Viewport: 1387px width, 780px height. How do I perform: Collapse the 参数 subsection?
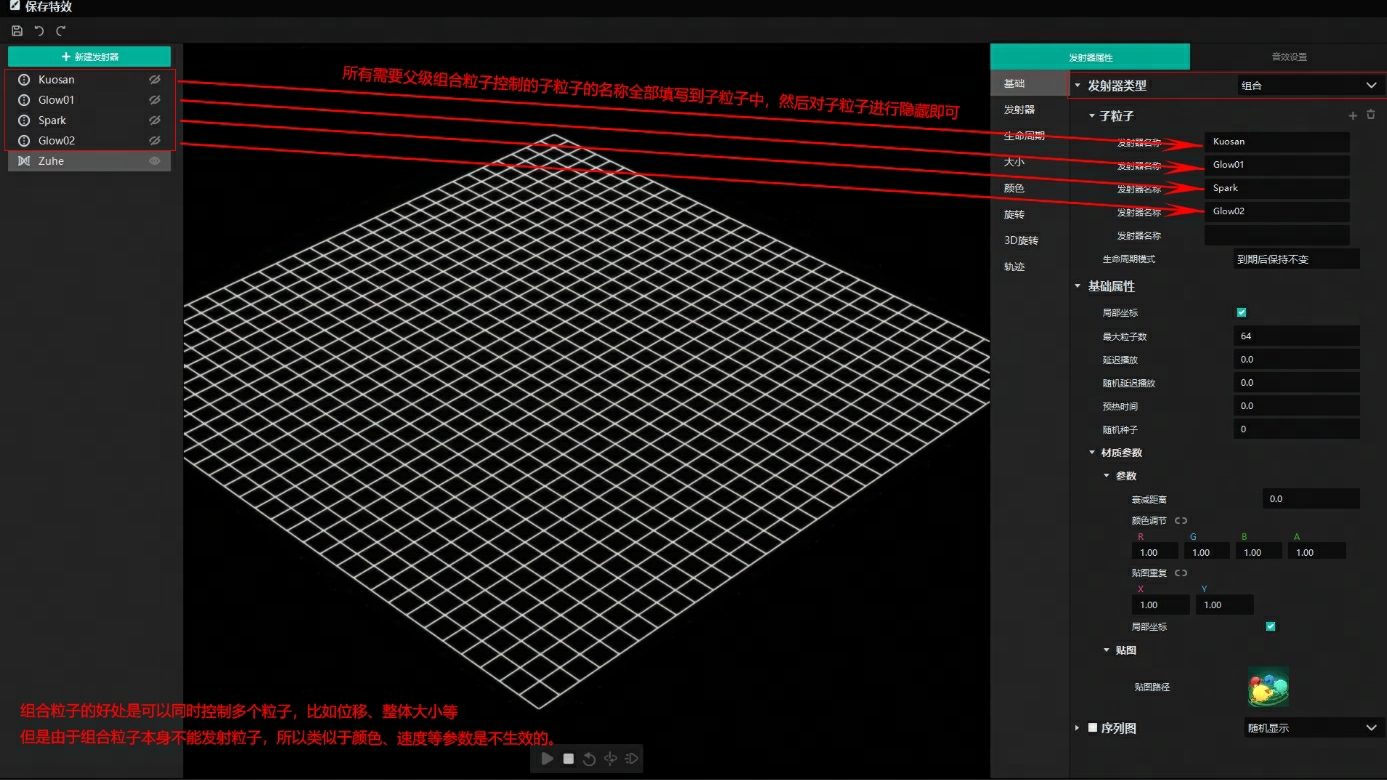[1106, 476]
